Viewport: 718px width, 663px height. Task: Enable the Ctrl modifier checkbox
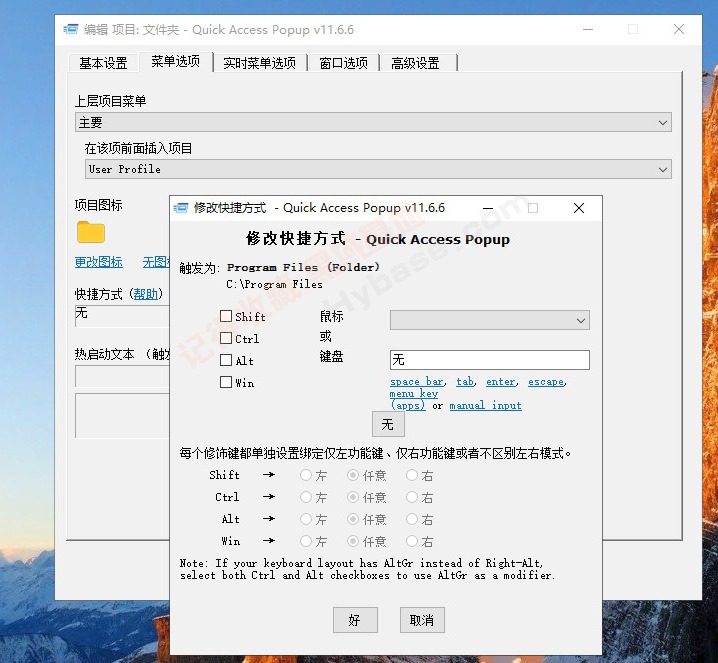[x=226, y=338]
